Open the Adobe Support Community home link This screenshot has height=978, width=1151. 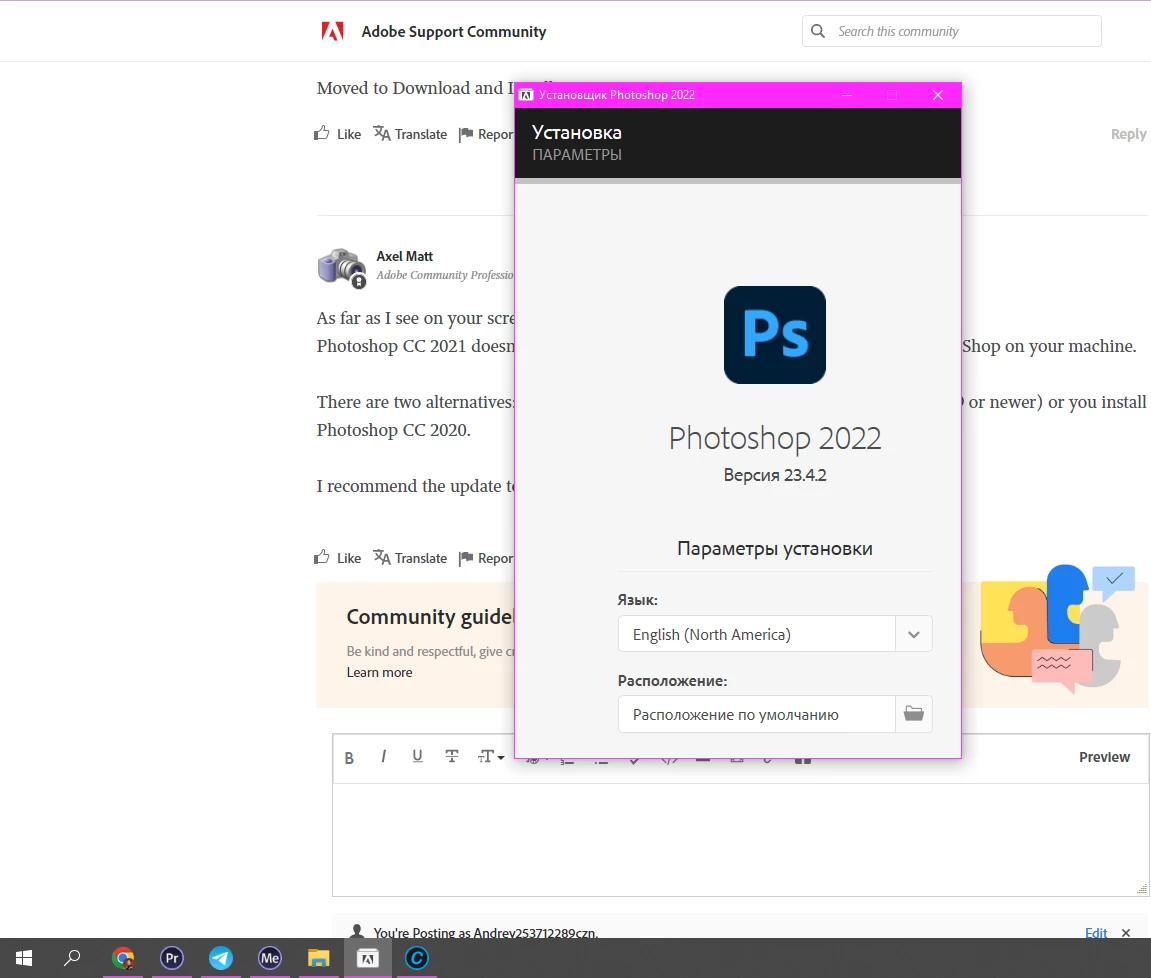tap(454, 32)
